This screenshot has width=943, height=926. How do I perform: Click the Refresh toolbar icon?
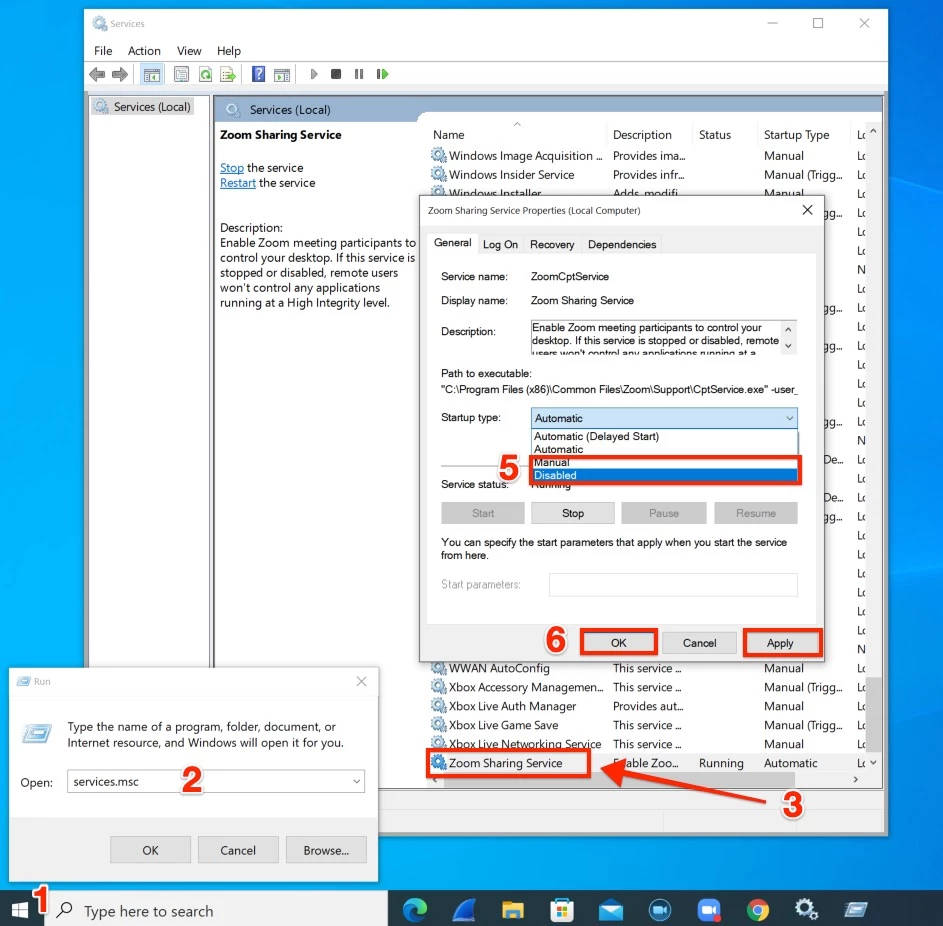coord(205,75)
